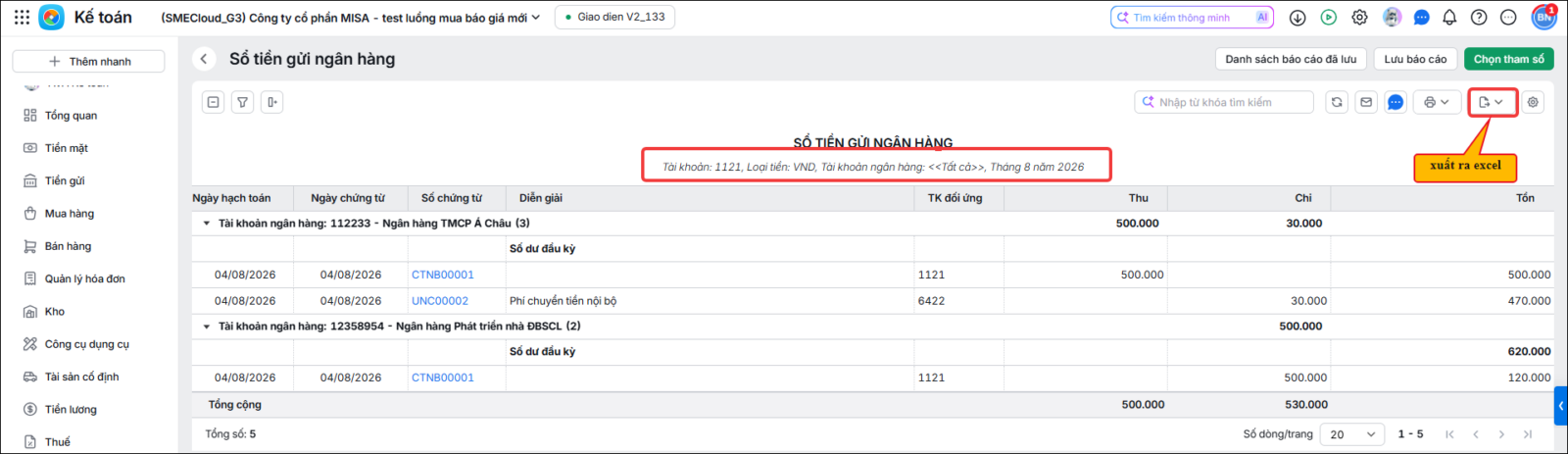
Task: Click the Chọn tham số button
Action: tap(1508, 59)
